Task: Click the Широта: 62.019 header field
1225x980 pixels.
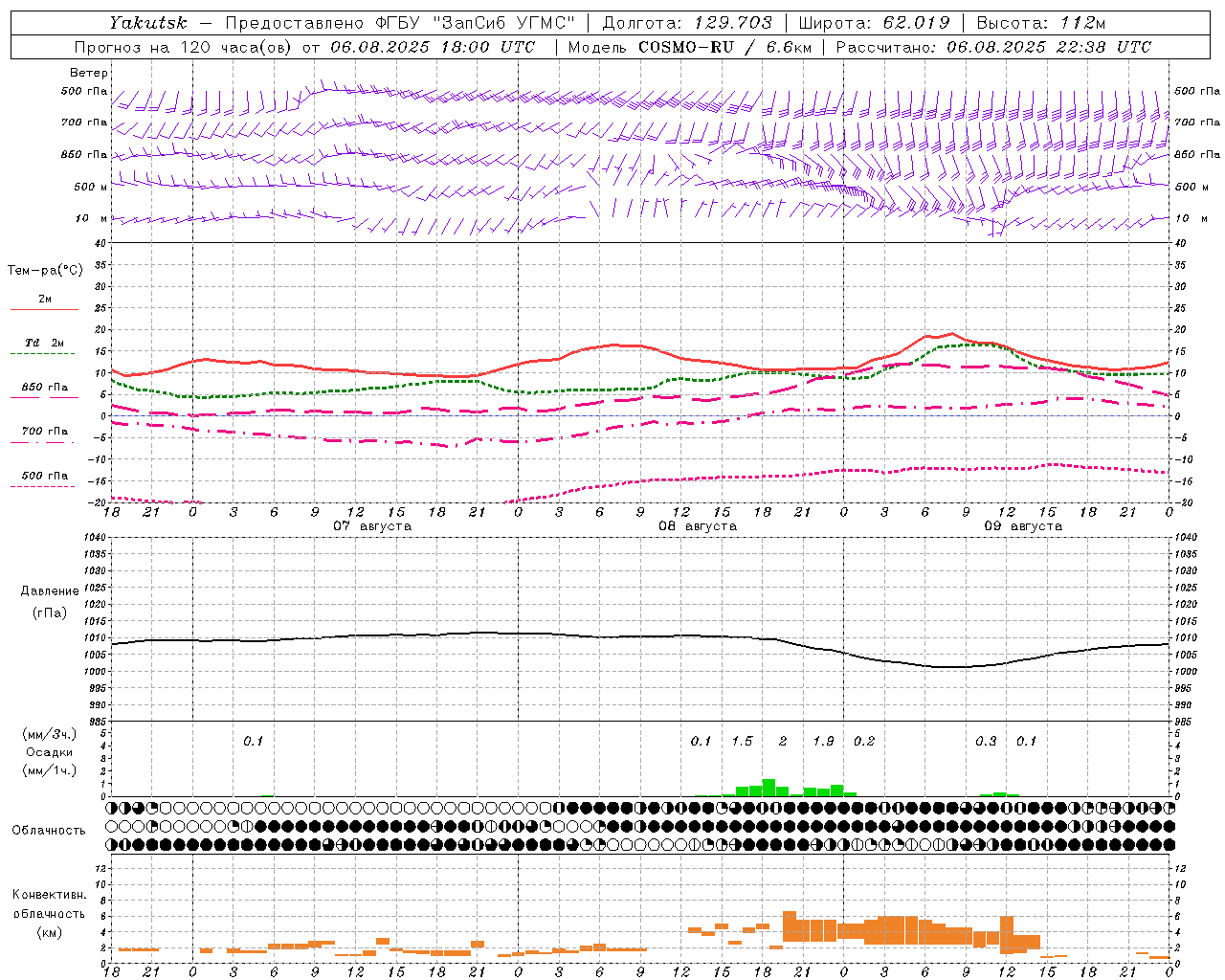Action: (x=874, y=23)
